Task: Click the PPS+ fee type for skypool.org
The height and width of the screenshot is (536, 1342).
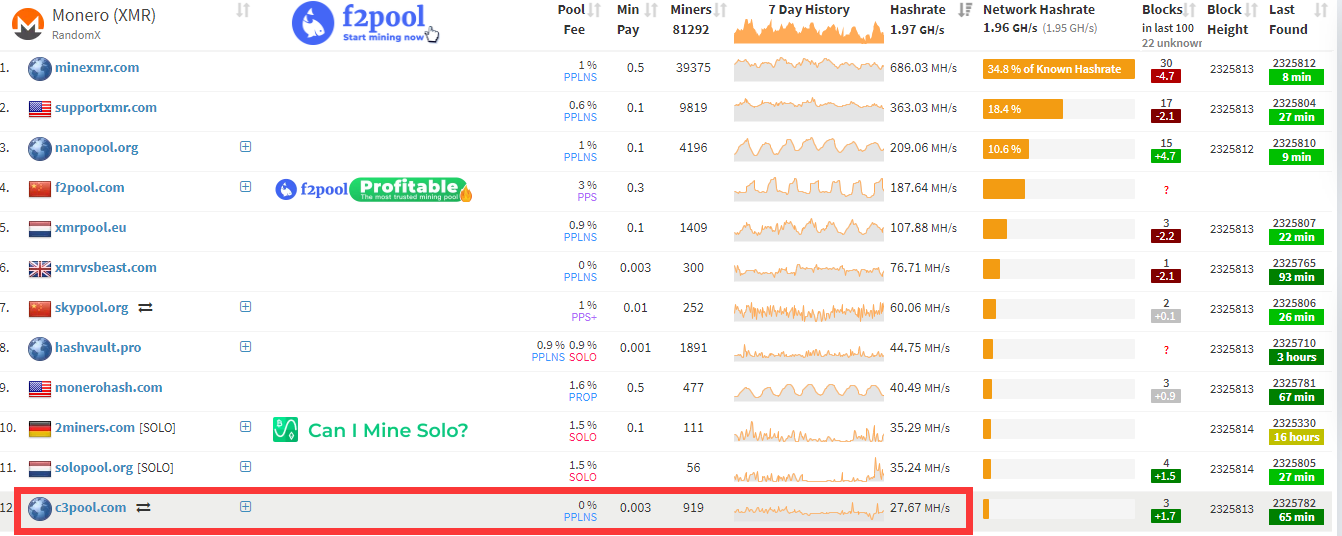Action: click(x=583, y=317)
